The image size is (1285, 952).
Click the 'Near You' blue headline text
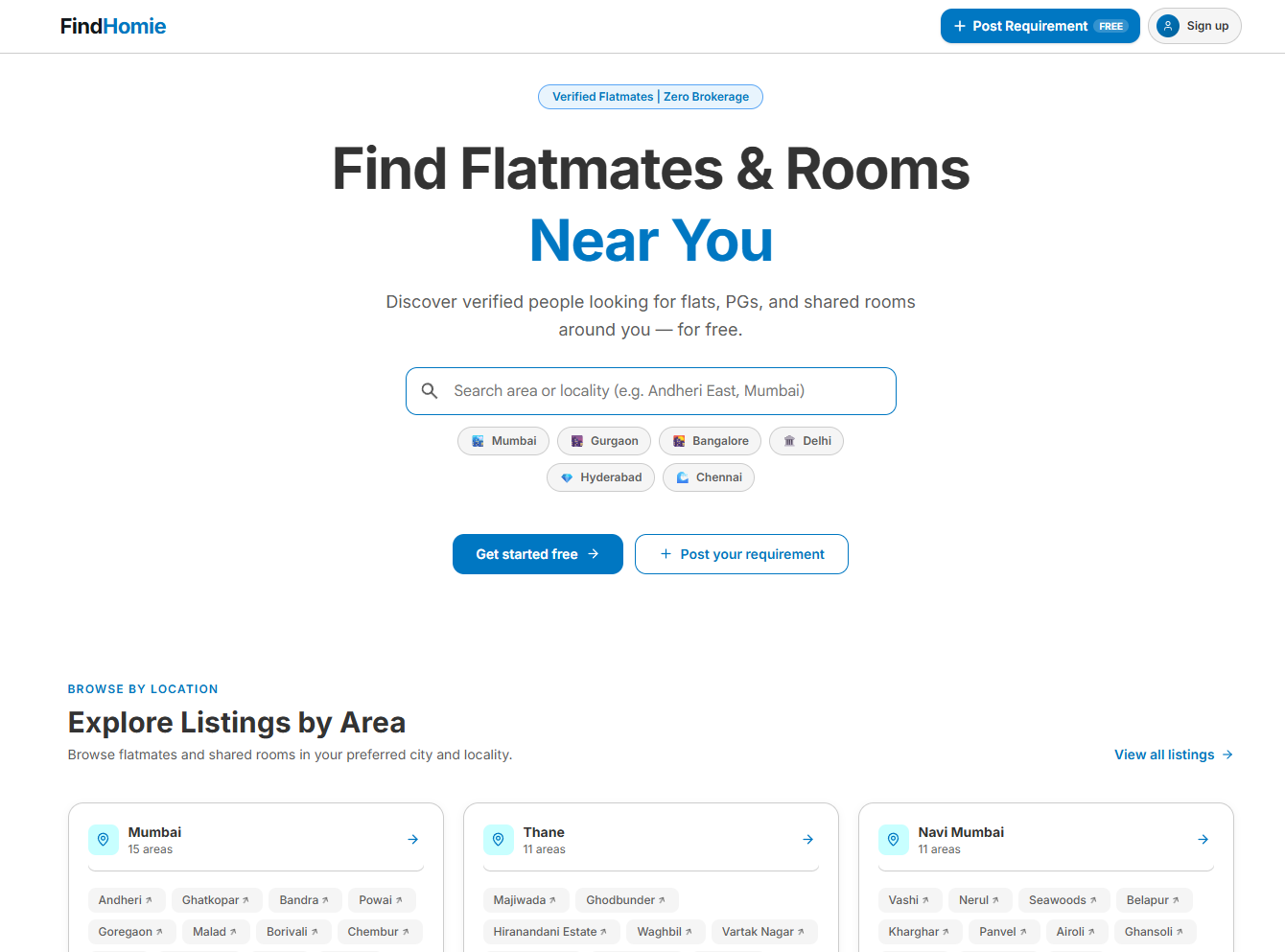pos(651,240)
